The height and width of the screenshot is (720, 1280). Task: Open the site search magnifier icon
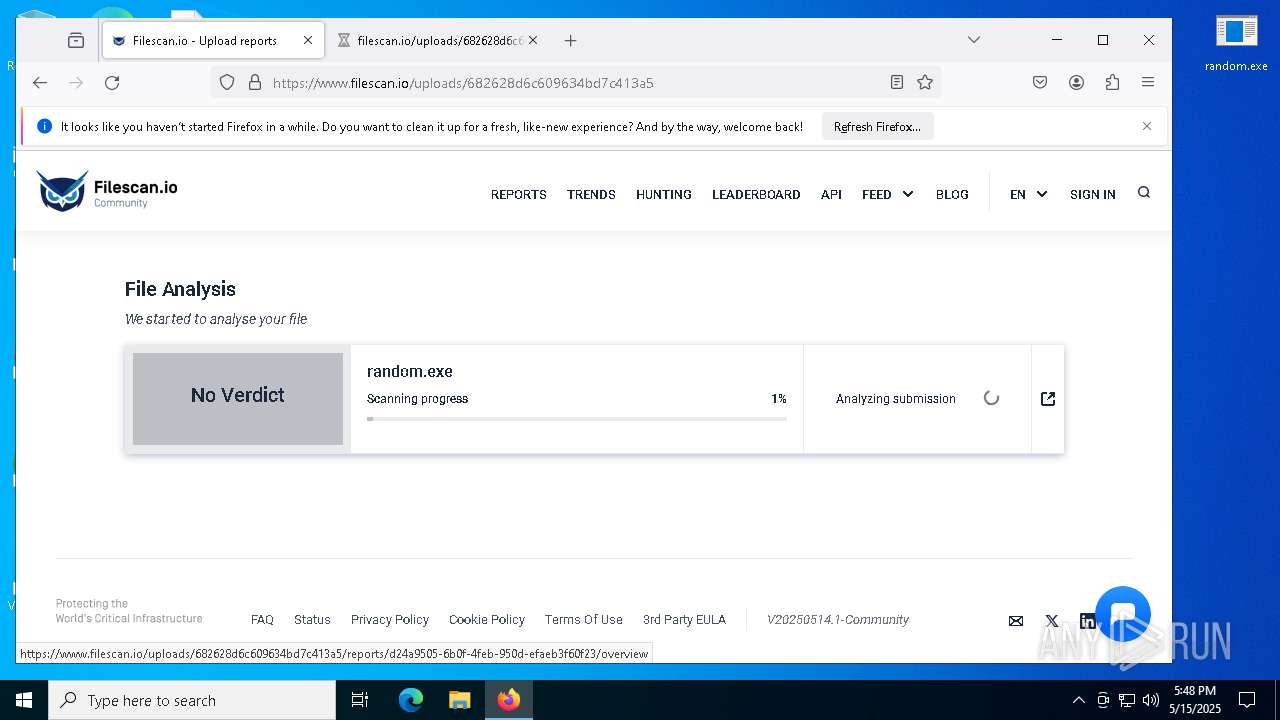pyautogui.click(x=1144, y=193)
